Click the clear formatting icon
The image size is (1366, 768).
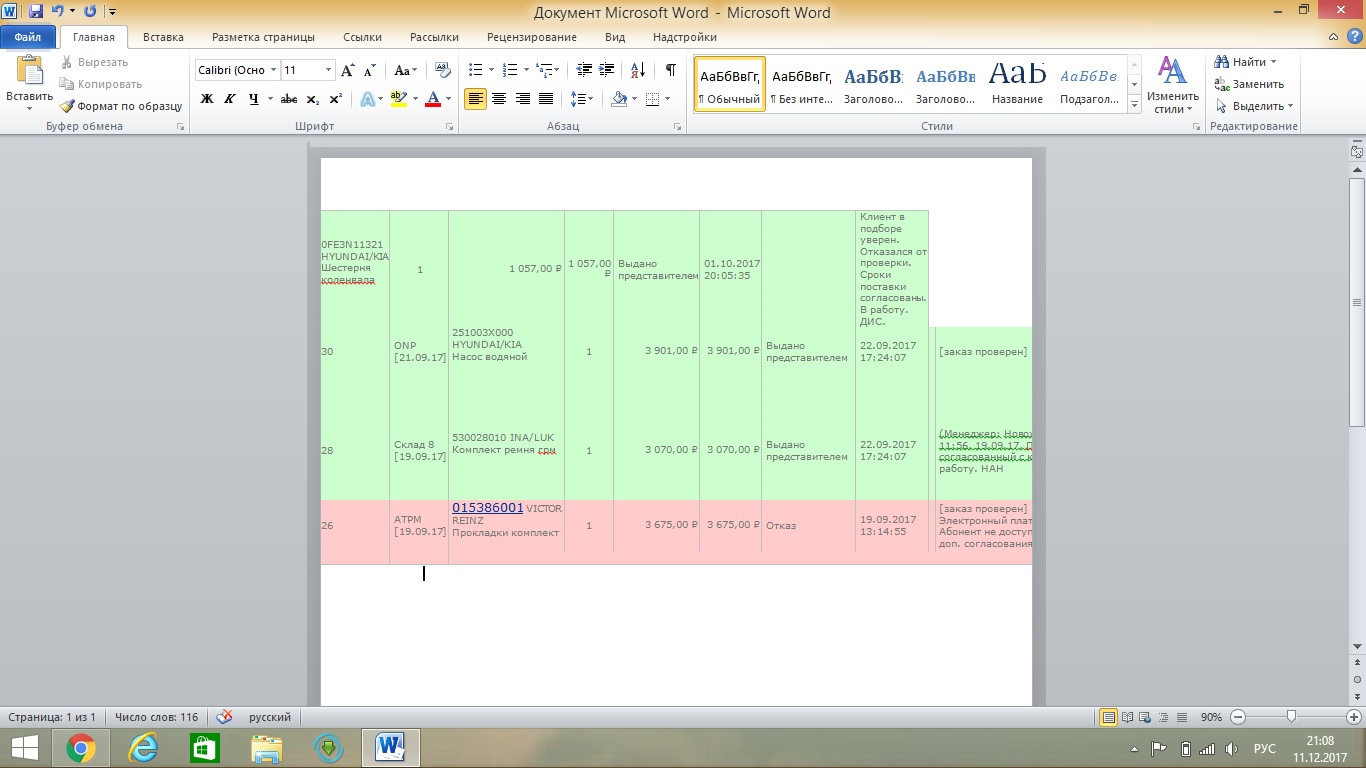click(x=445, y=71)
